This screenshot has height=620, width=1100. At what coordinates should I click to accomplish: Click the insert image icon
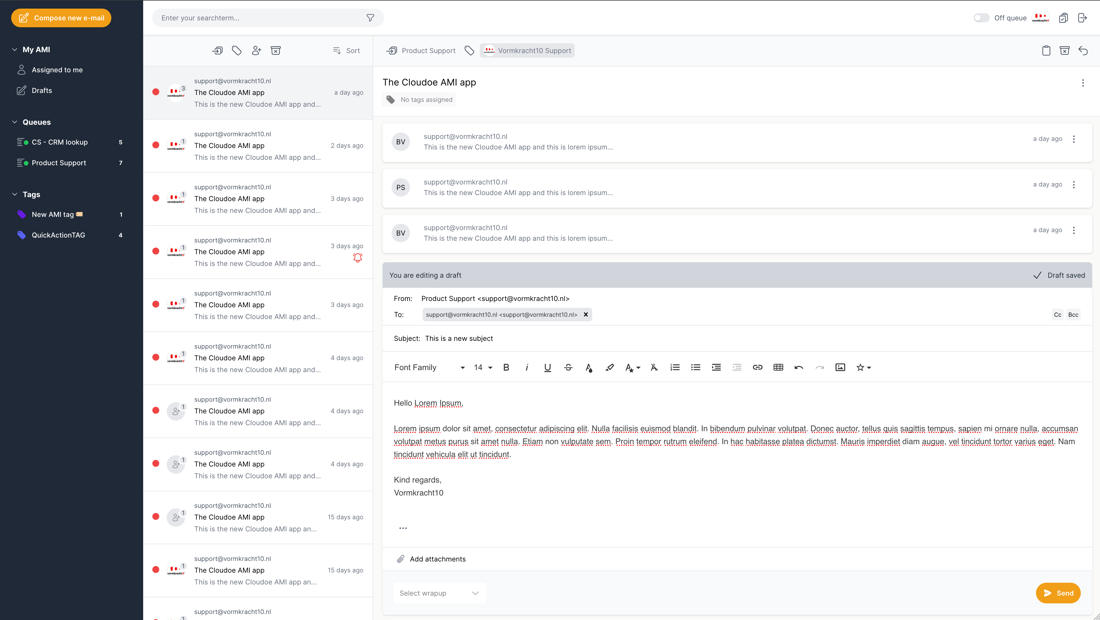pos(840,368)
